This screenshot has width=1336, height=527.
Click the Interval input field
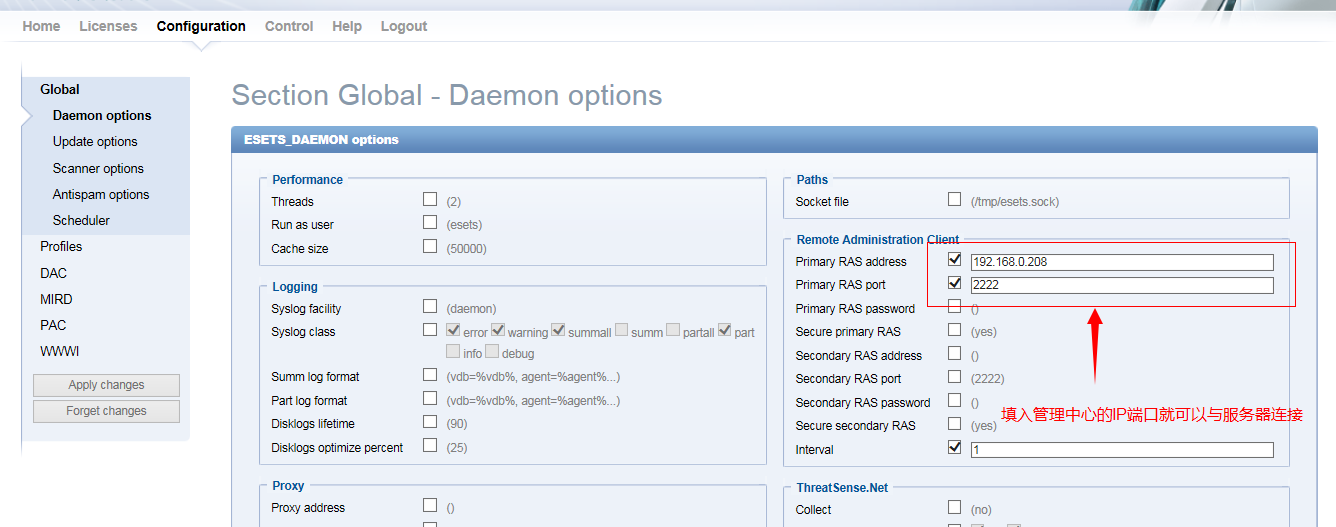(x=1122, y=450)
